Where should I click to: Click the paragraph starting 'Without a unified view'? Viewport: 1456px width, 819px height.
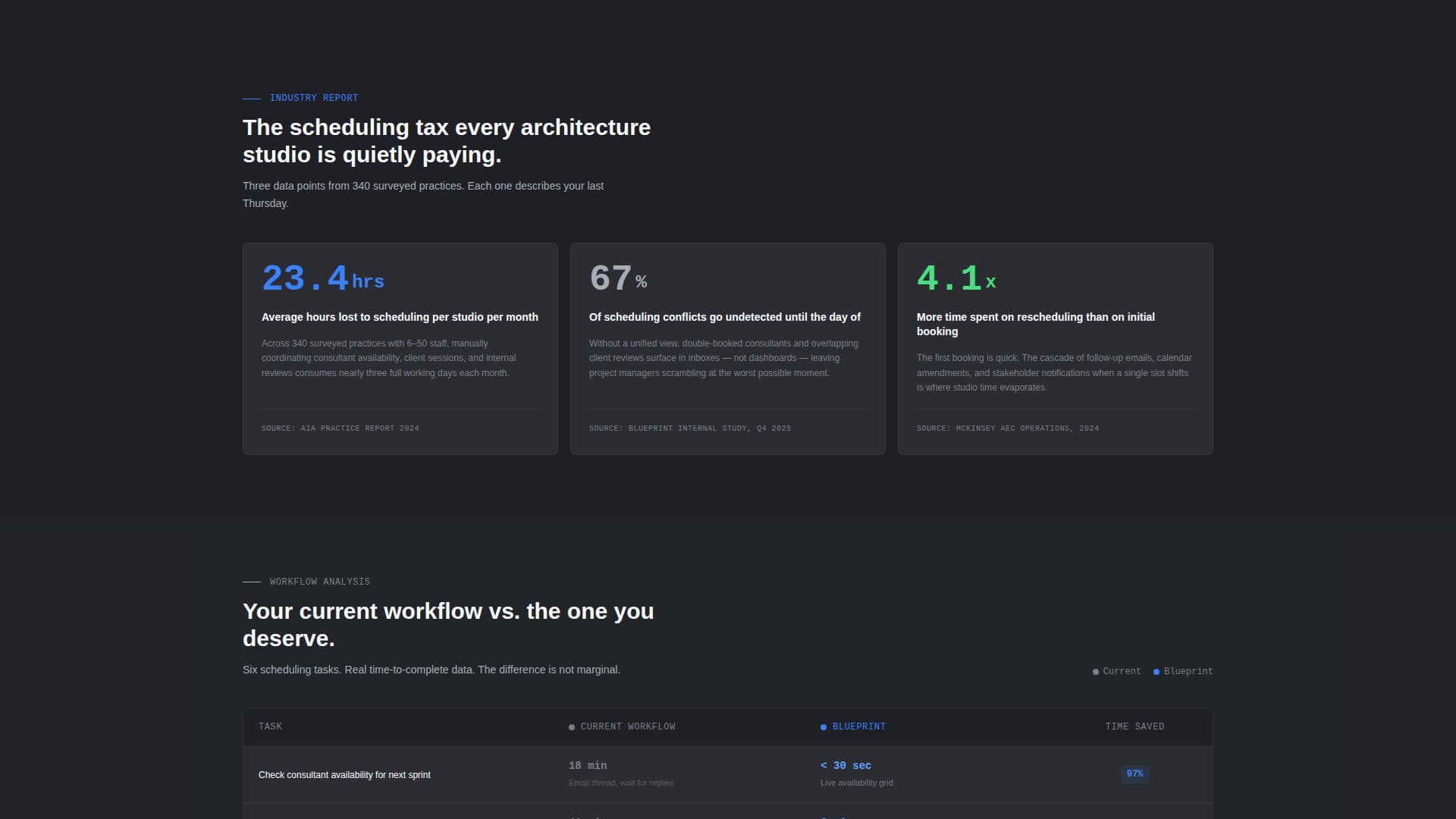723,358
